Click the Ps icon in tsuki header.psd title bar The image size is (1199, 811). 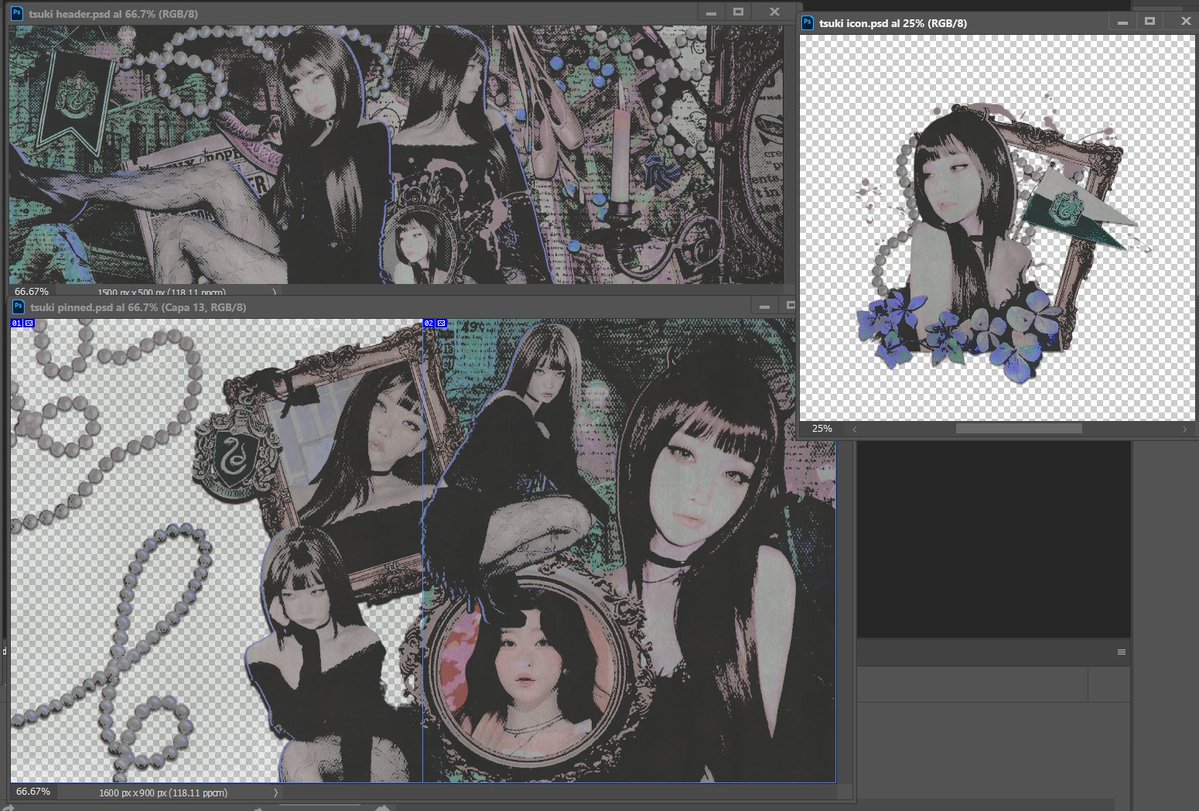coord(17,13)
